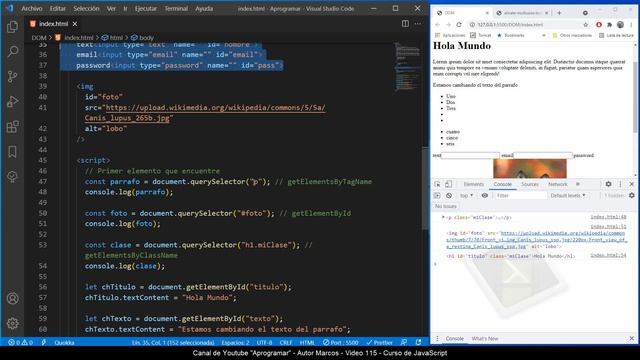Reload the page in Chrome
This screenshot has width=640, height=360.
[459, 24]
